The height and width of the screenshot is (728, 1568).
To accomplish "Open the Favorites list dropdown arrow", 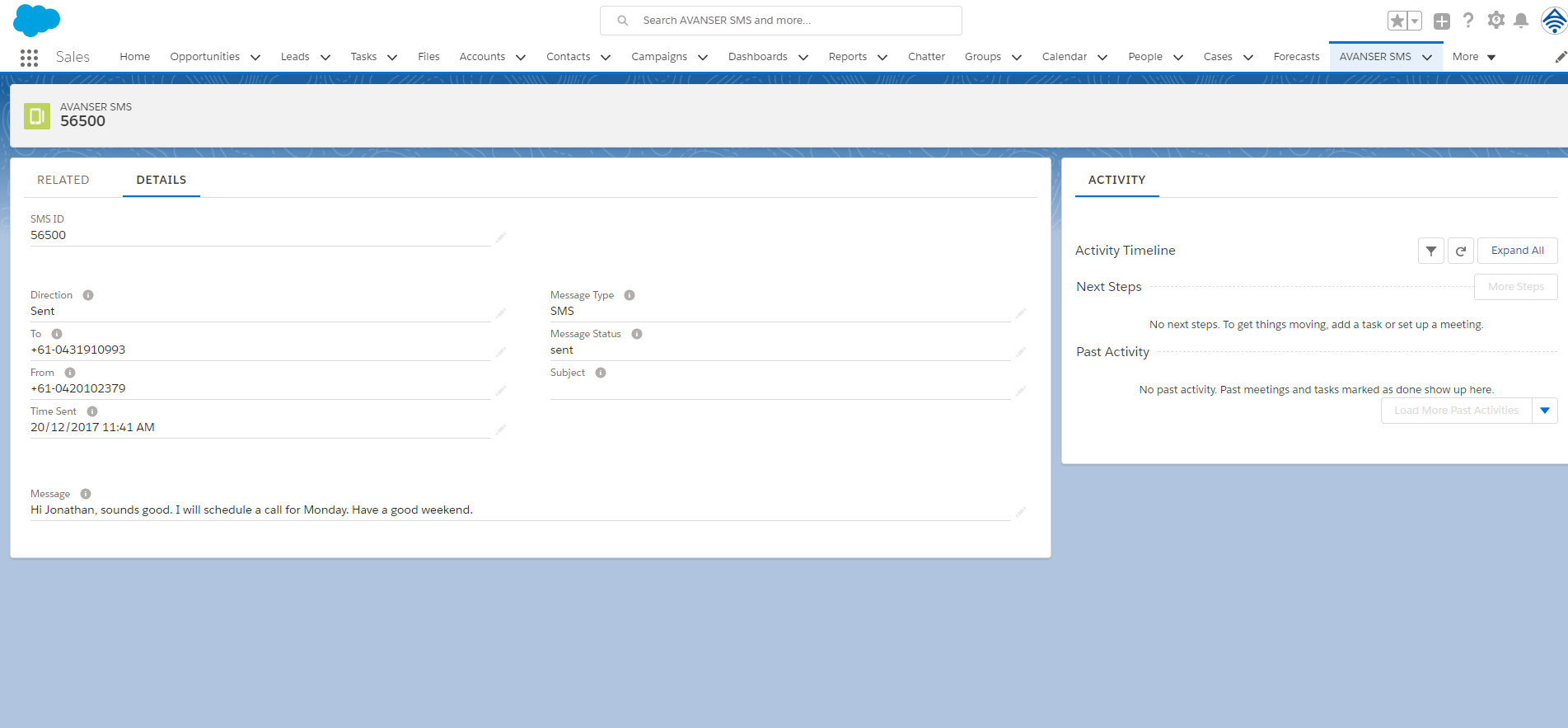I will pos(1415,21).
